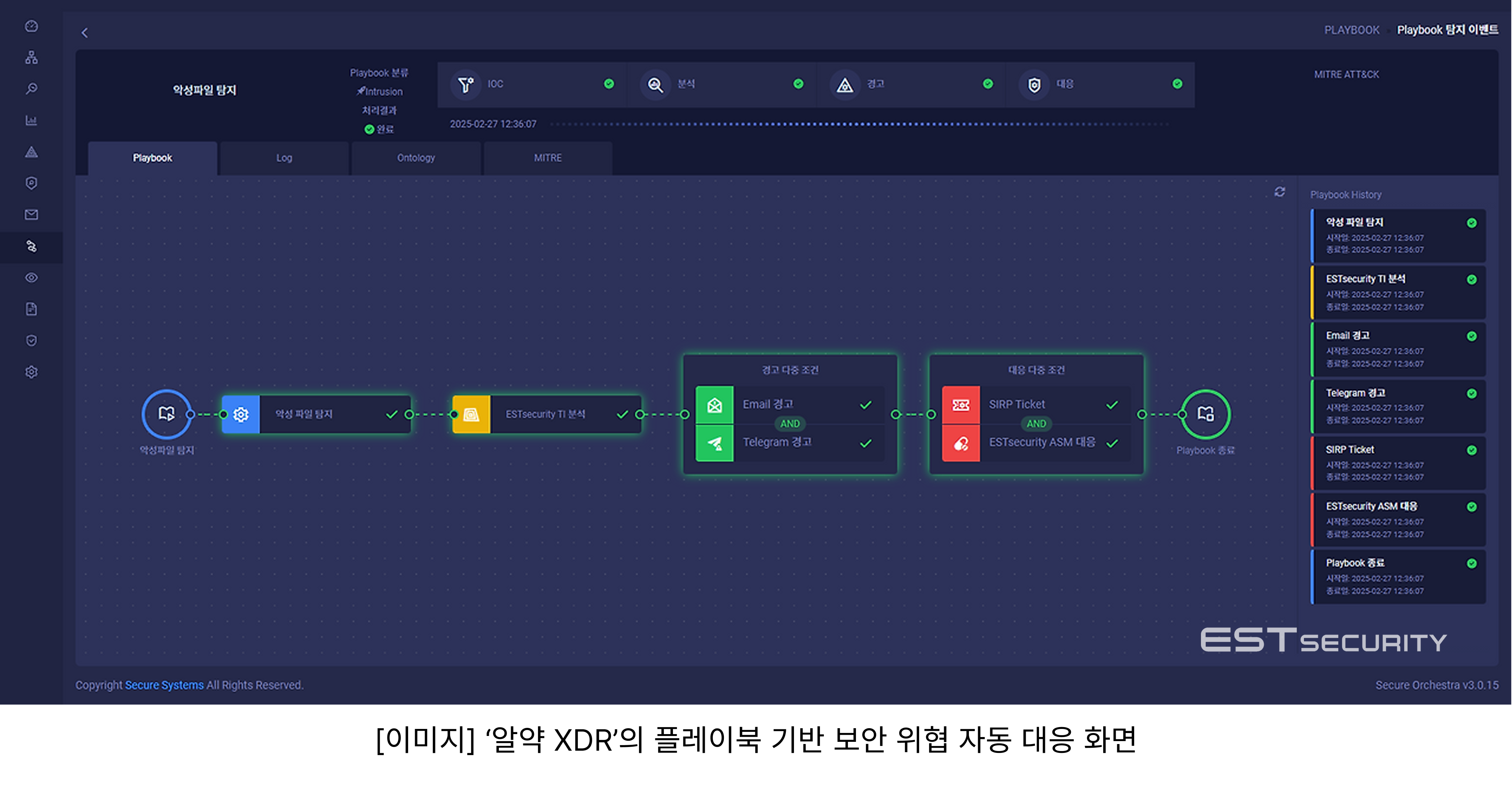
Task: Switch to the Ontology tab
Action: pyautogui.click(x=415, y=158)
